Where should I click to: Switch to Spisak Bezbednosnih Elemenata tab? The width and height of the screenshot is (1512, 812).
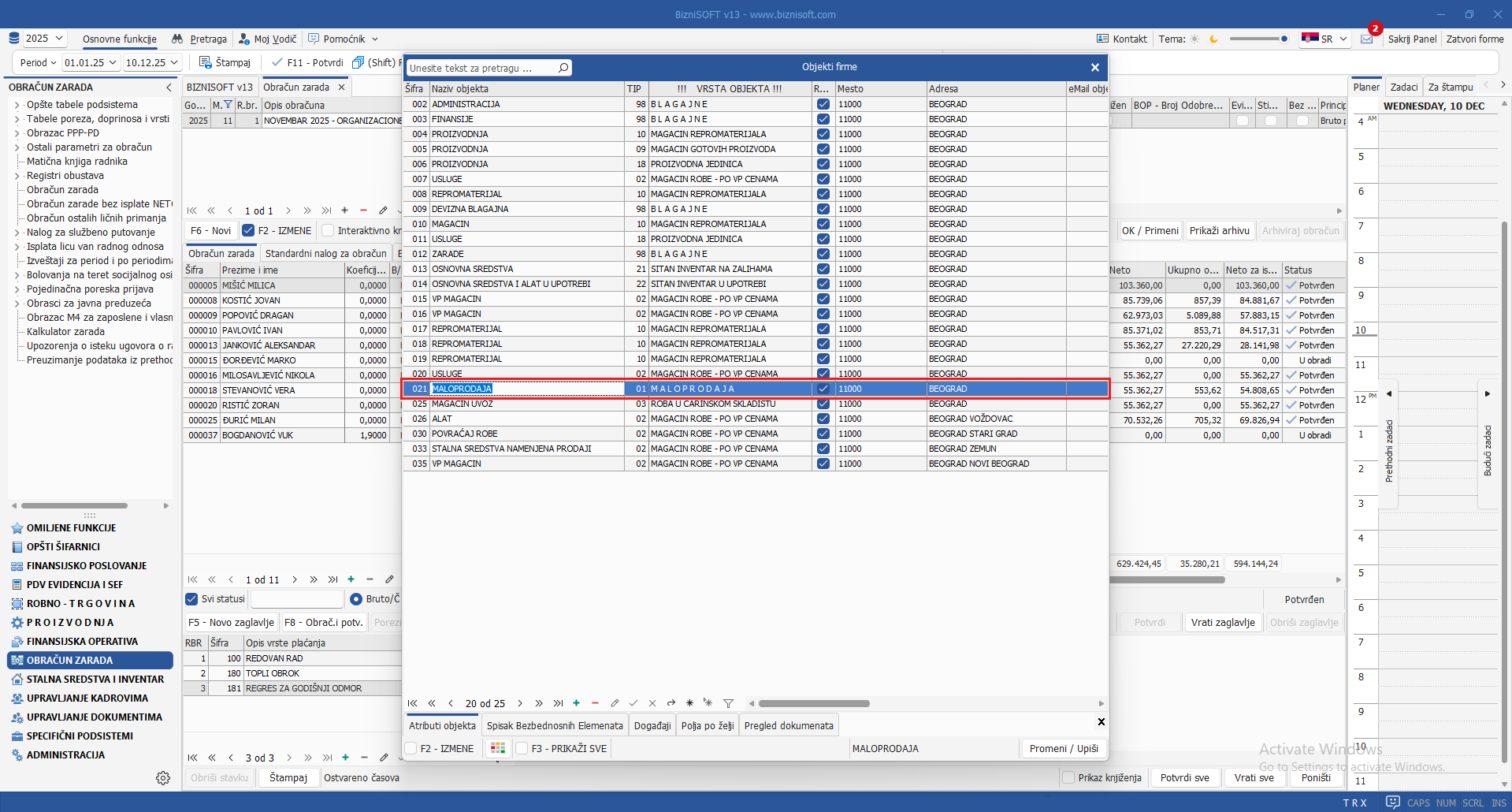[555, 725]
